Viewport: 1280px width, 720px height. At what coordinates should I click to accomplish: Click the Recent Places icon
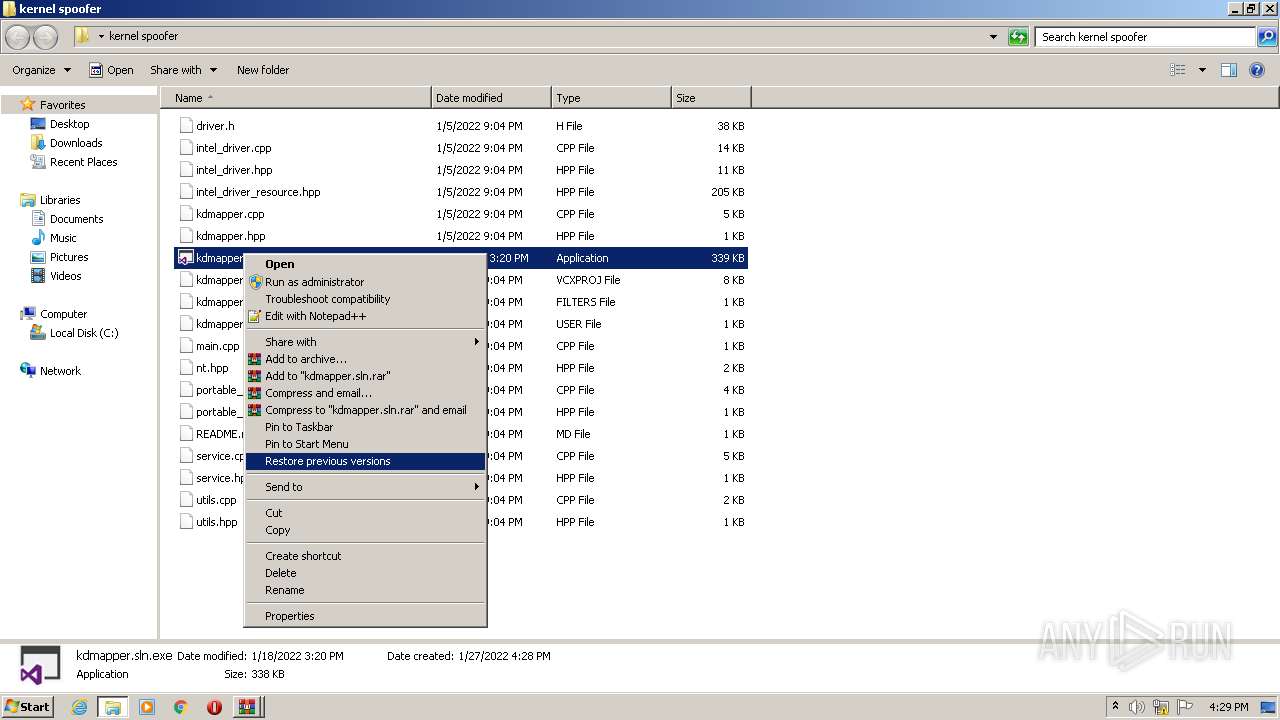tap(38, 162)
